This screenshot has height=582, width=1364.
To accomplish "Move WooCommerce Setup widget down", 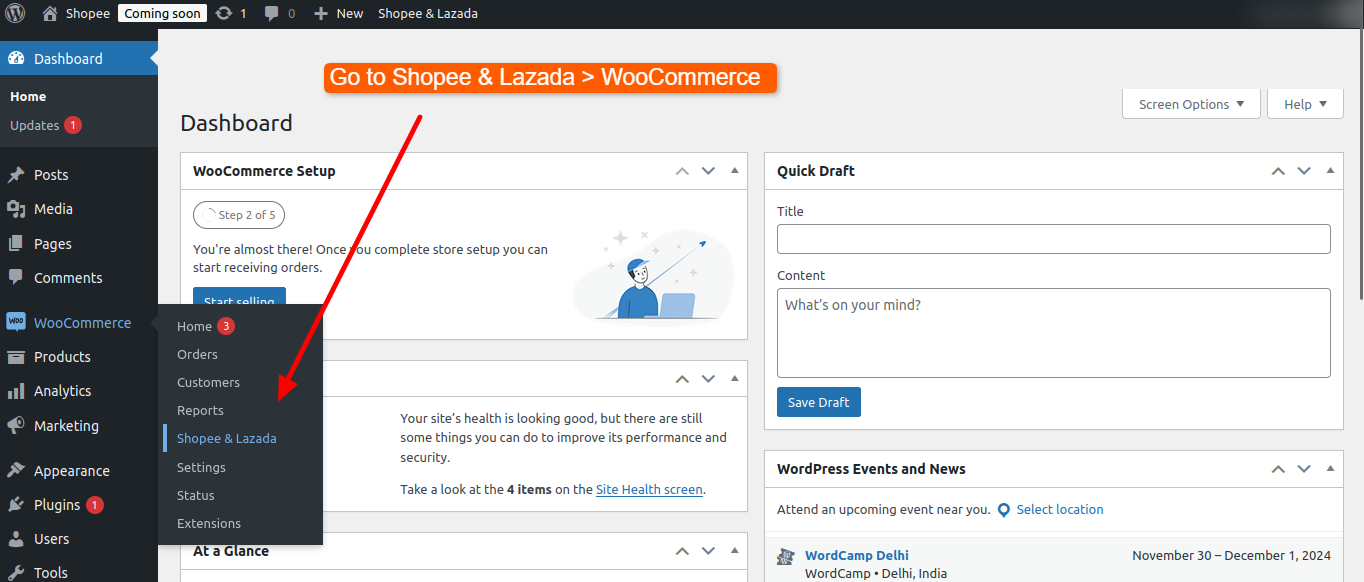I will (708, 171).
